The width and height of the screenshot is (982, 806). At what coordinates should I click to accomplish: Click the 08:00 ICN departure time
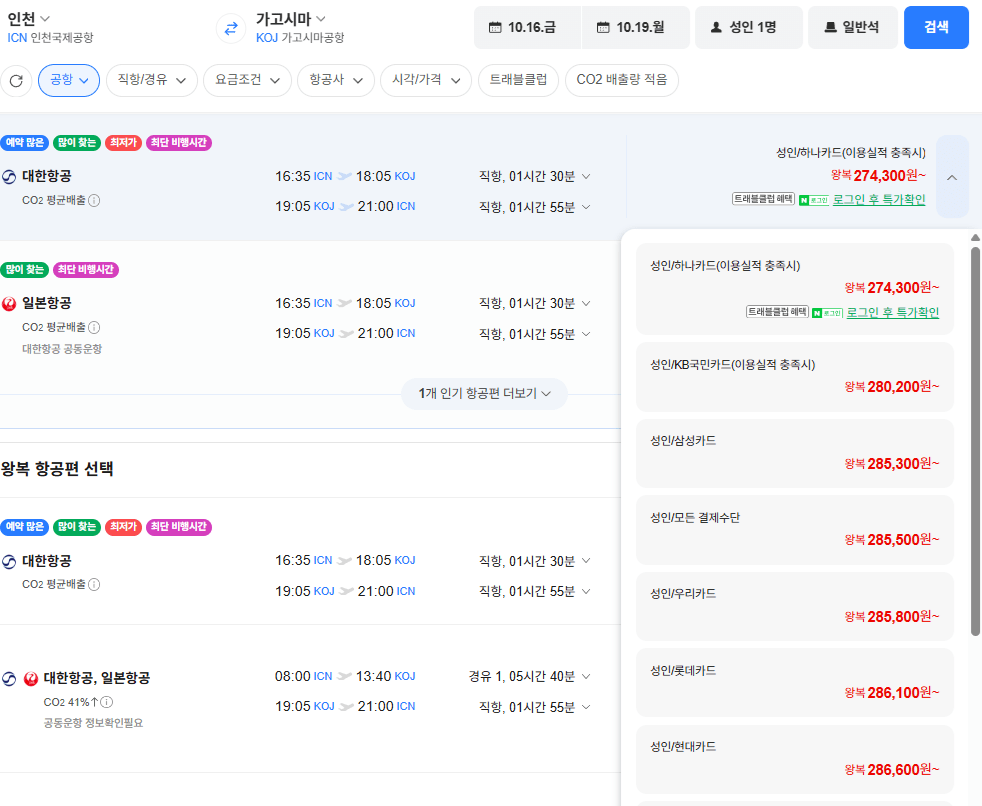click(304, 676)
